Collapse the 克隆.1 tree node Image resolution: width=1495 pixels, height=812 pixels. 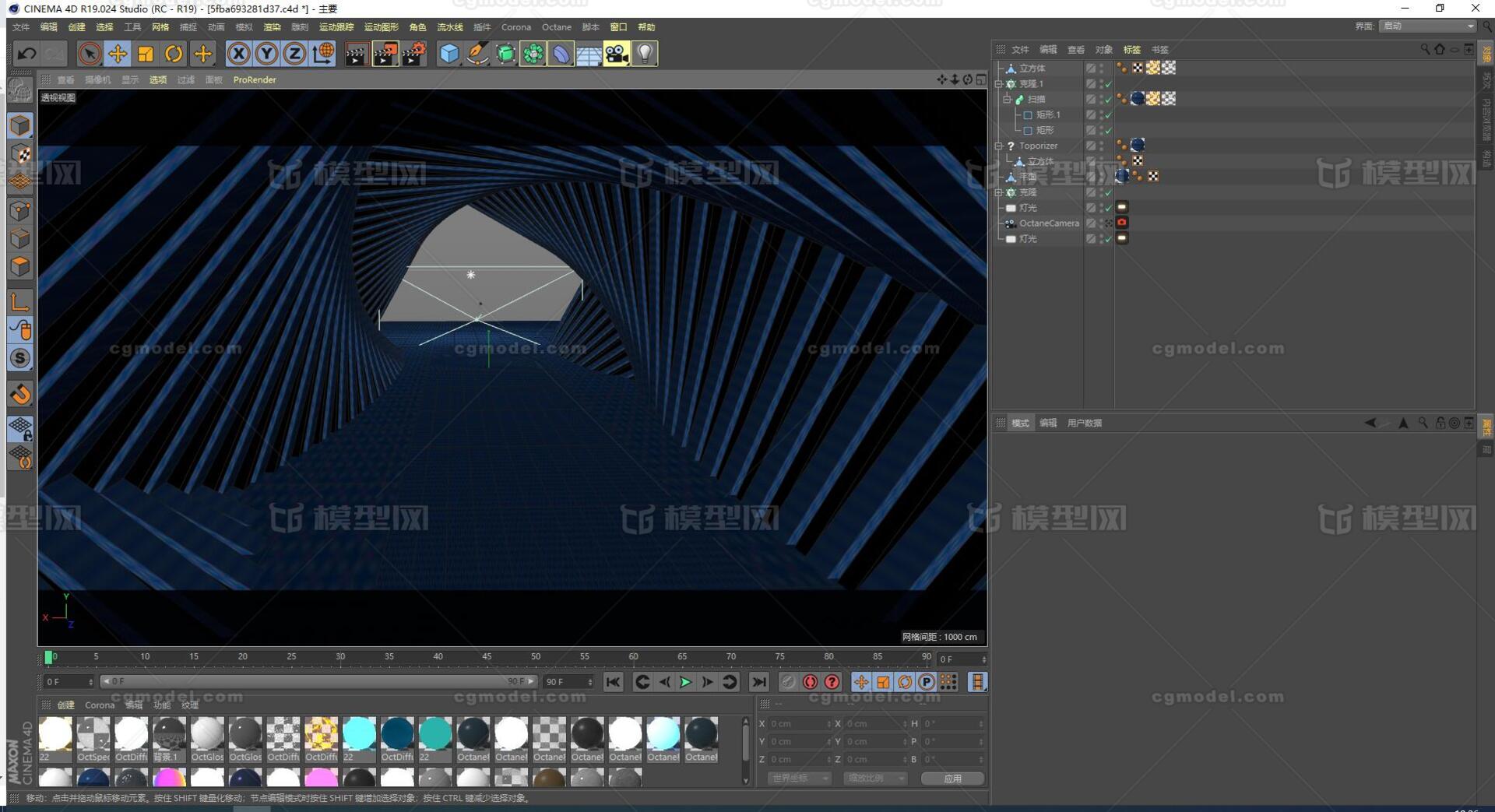pyautogui.click(x=999, y=84)
